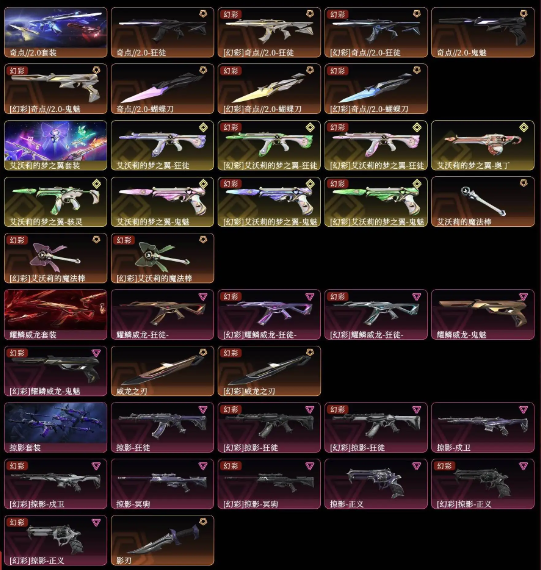Select the black 奇点//2.0-鬼魅 pistol skin
The height and width of the screenshot is (570, 541).
click(x=483, y=32)
